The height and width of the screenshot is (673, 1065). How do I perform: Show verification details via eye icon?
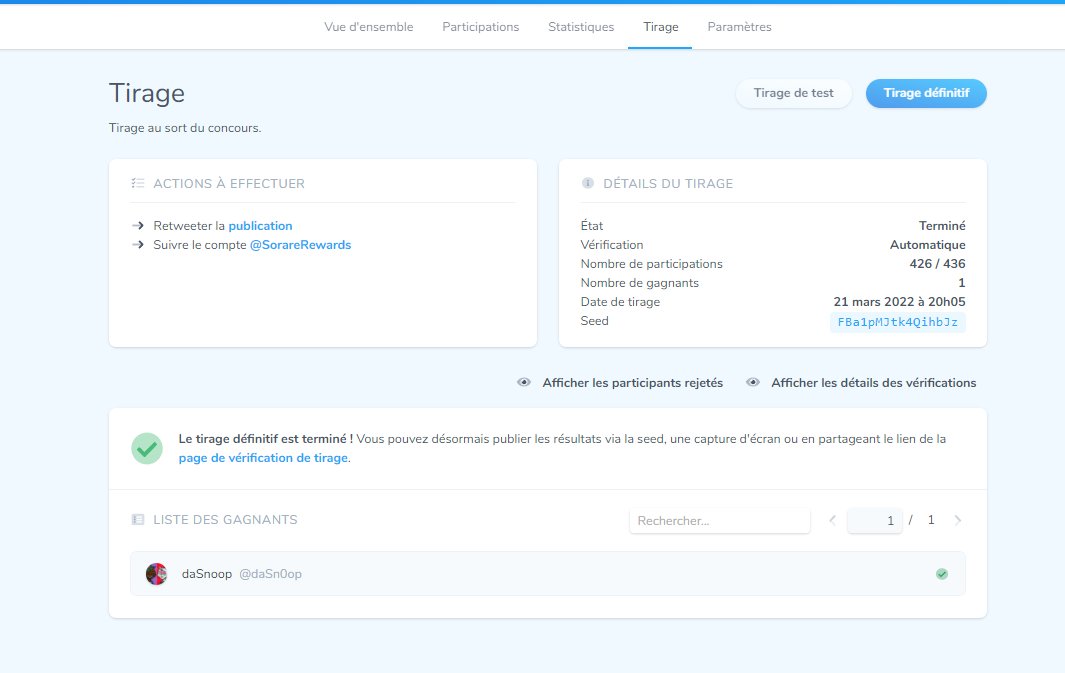click(x=752, y=382)
